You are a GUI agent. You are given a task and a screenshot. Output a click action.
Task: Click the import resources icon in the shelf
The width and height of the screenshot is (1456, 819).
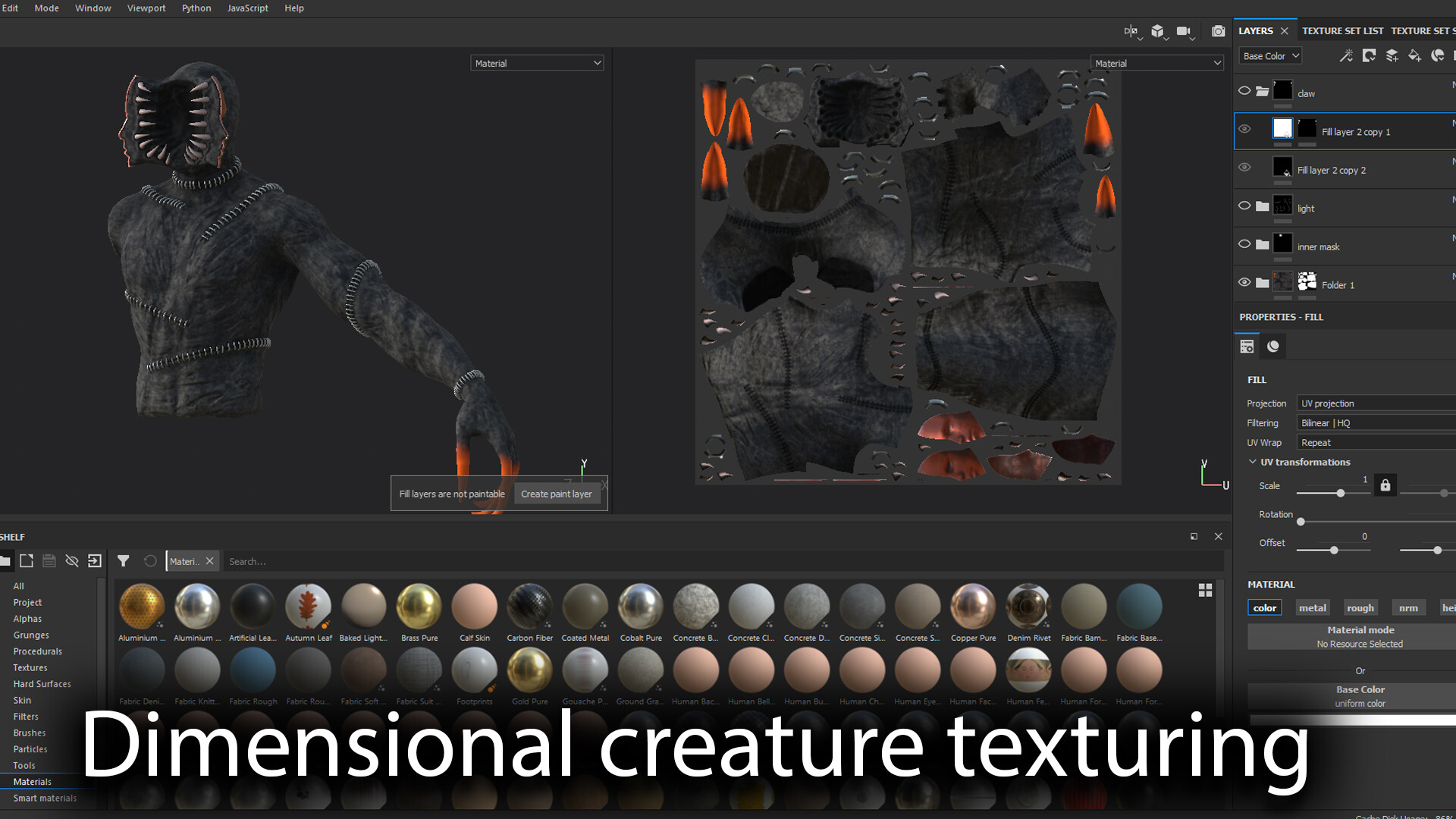95,561
